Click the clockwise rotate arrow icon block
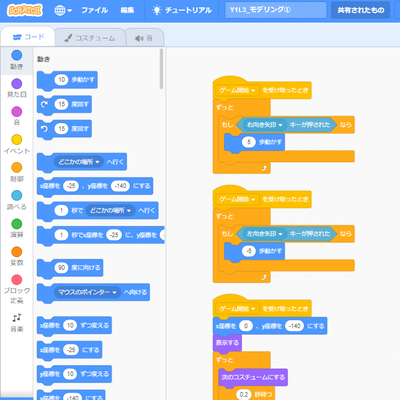400x400 pixels. [x=44, y=104]
